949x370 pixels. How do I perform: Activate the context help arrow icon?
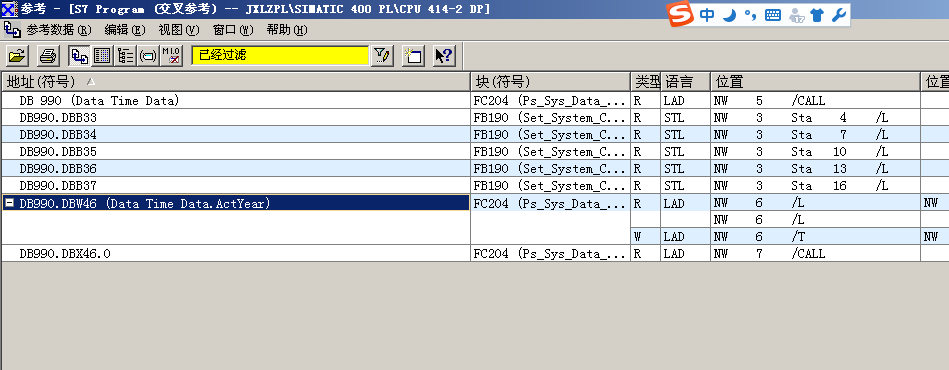pyautogui.click(x=444, y=56)
